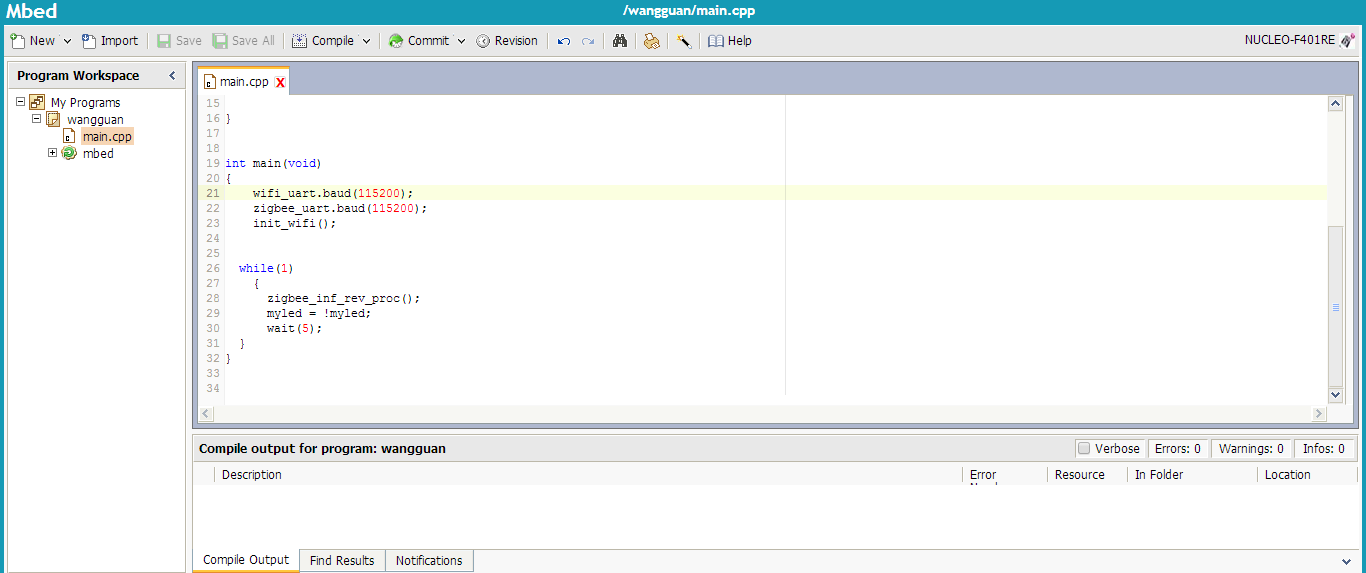
Task: Open the Revision history clock icon
Action: (484, 41)
